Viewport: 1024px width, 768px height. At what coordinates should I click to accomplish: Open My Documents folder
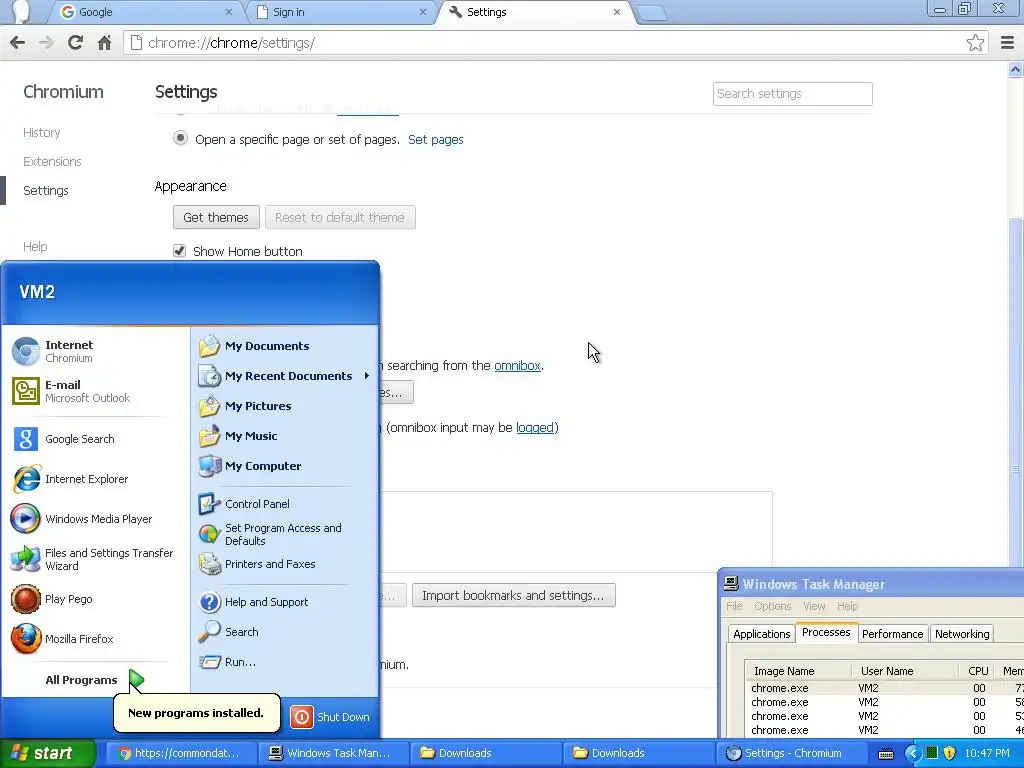point(284,346)
